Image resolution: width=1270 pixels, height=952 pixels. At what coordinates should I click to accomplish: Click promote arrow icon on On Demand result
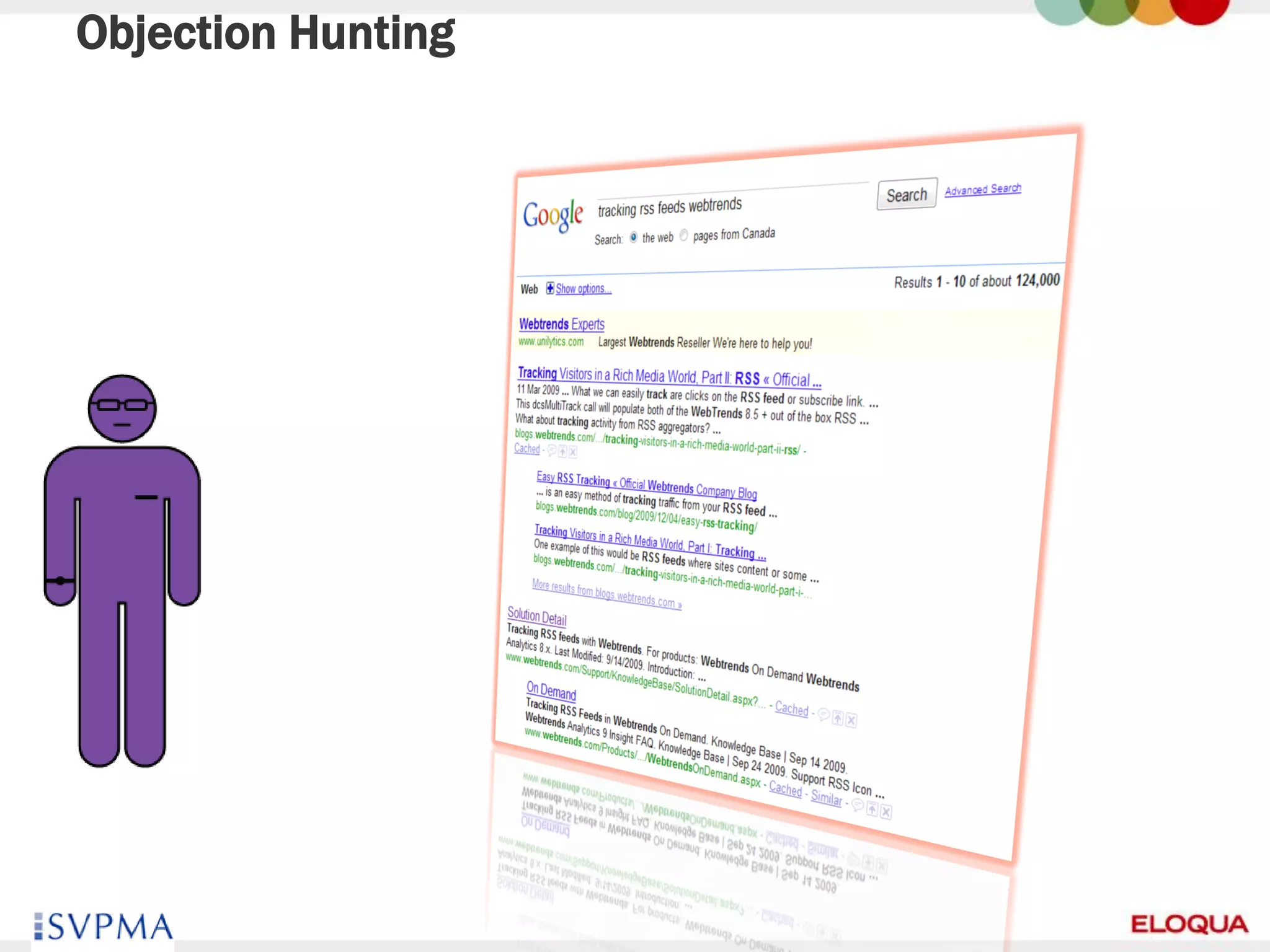point(873,809)
